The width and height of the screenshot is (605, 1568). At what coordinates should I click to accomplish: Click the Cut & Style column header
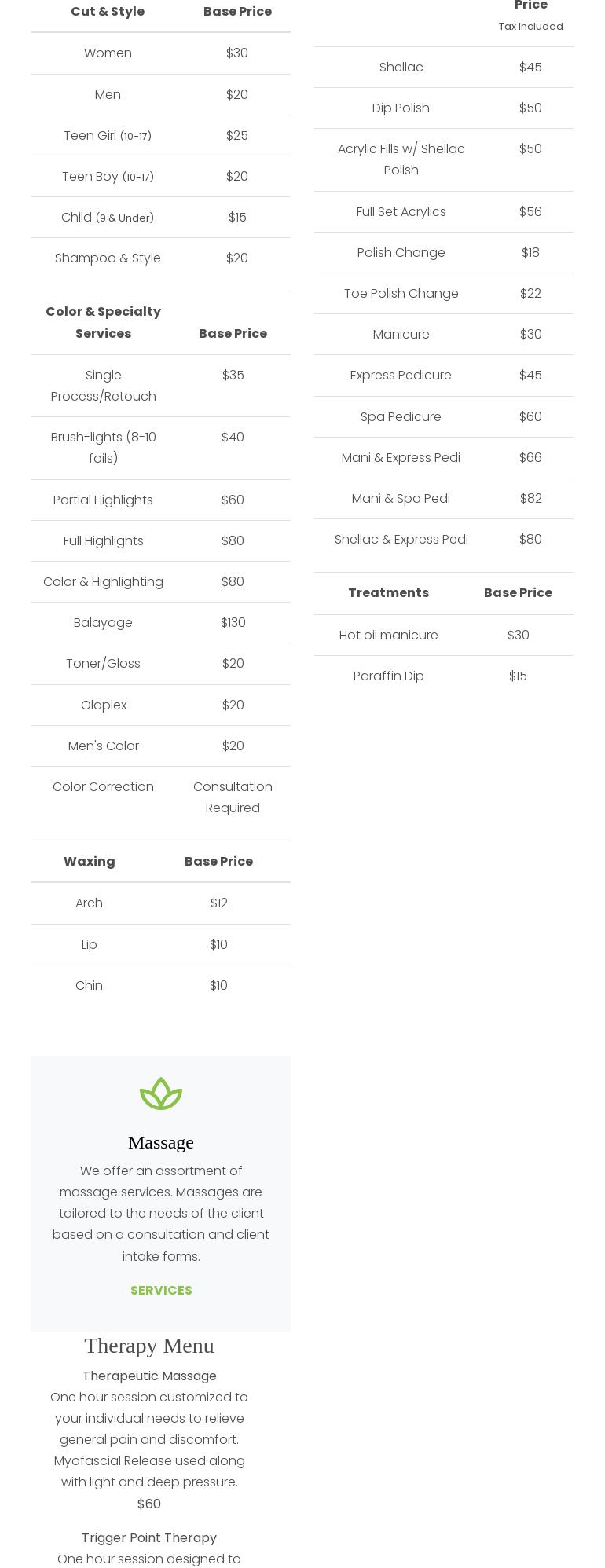(108, 12)
